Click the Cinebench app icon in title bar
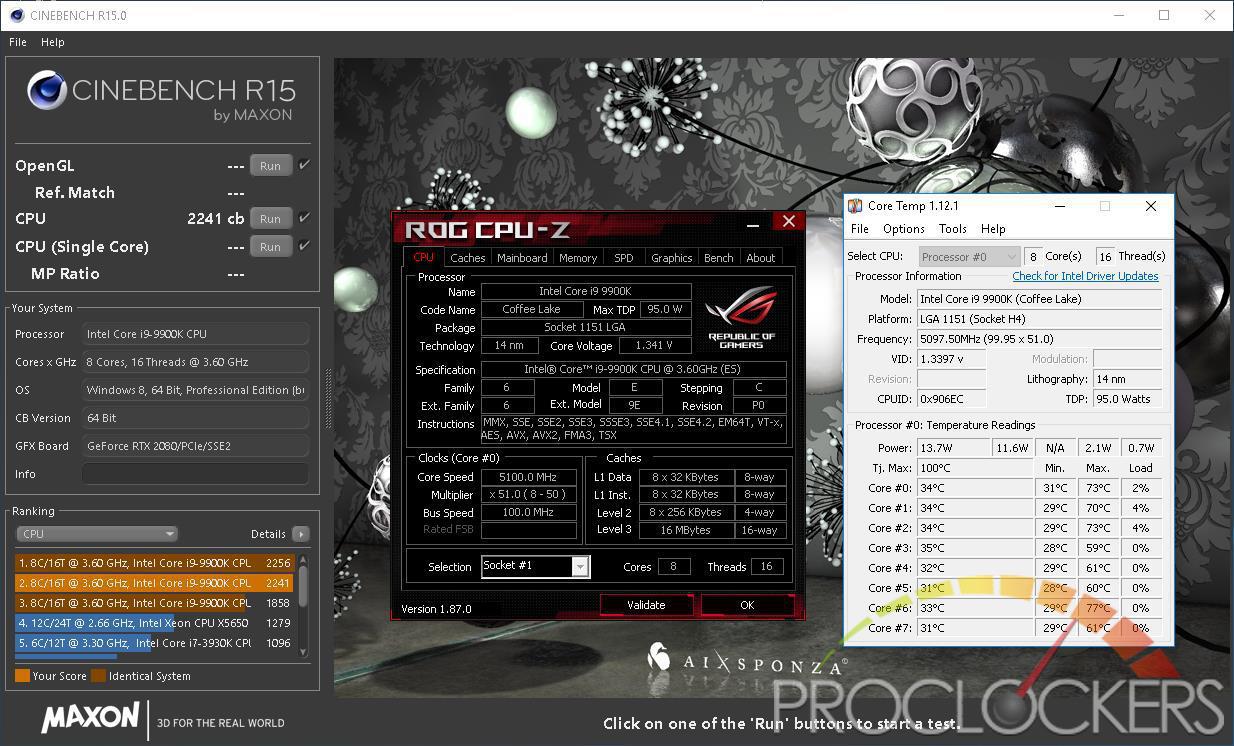 [x=16, y=15]
